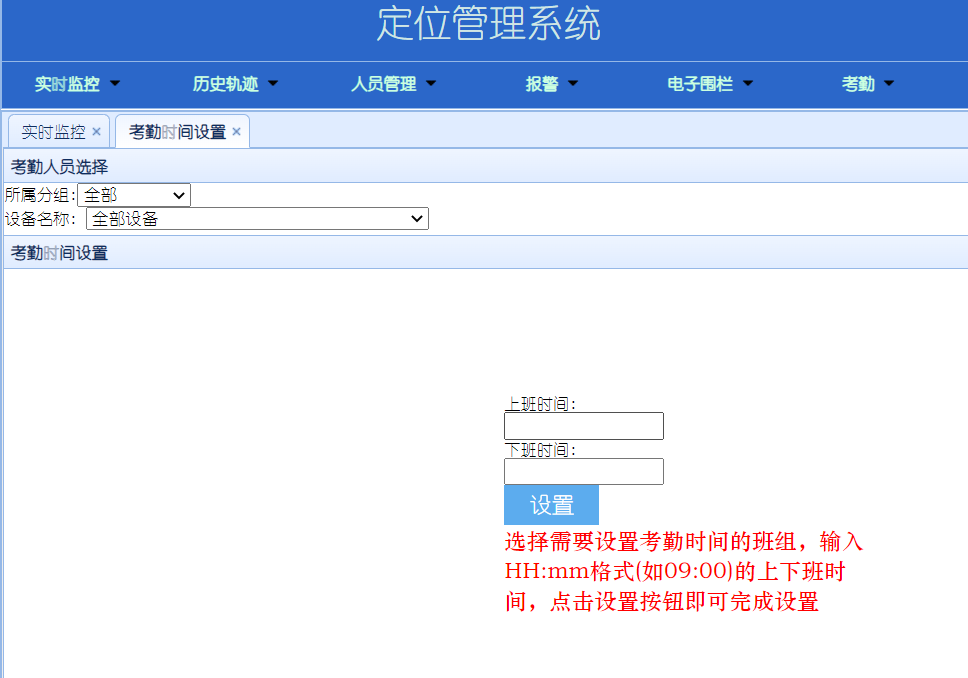
Task: Click the 考勤人员选择 panel header
Action: pos(60,166)
